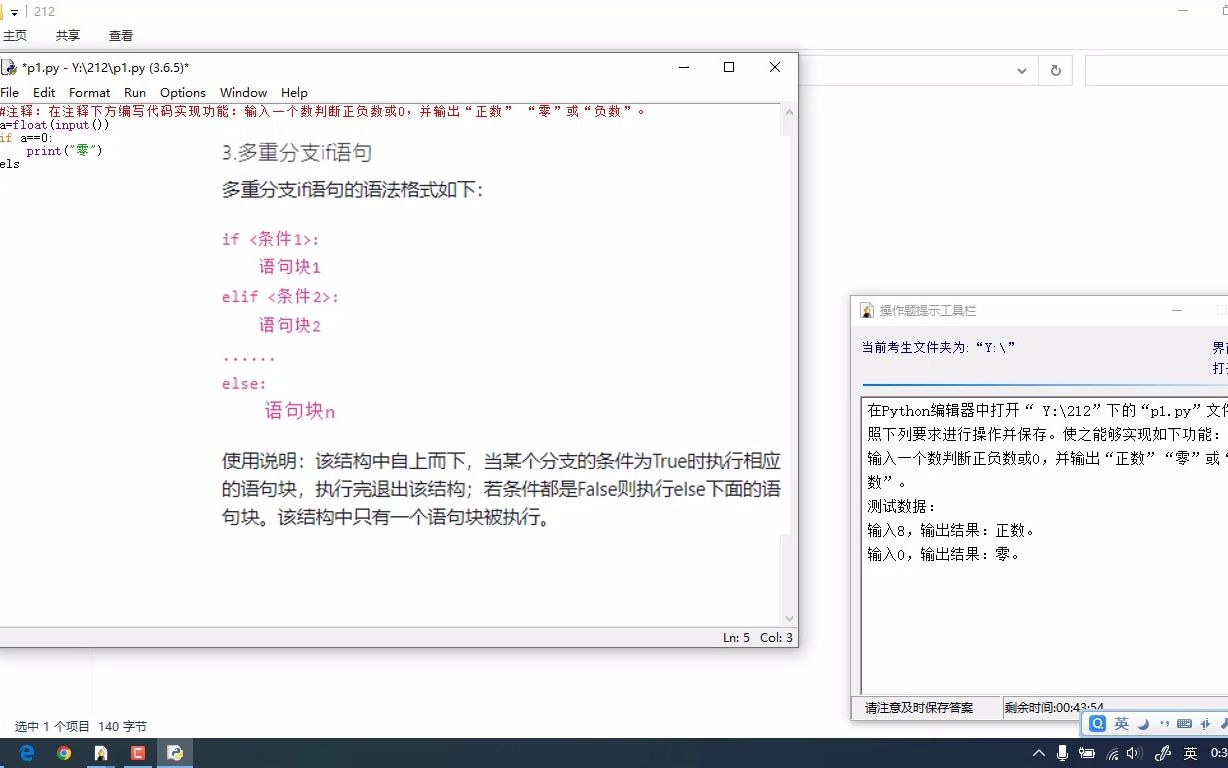Toggle 英/中 input mode on the Sogou bar
1228x768 pixels.
[1120, 723]
